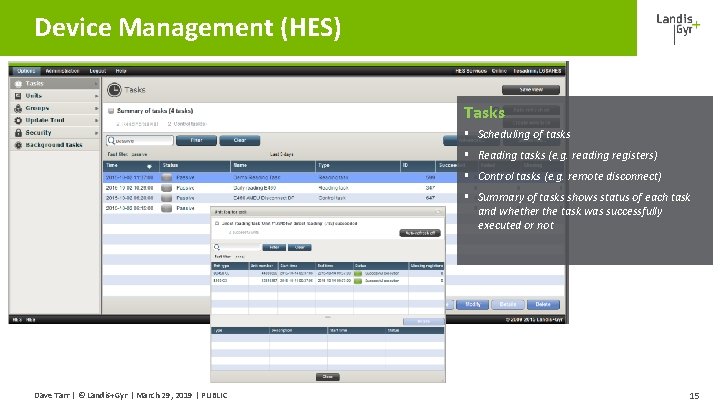720x405 pixels.
Task: Click green status icon in first dialog row
Action: (x=358, y=274)
